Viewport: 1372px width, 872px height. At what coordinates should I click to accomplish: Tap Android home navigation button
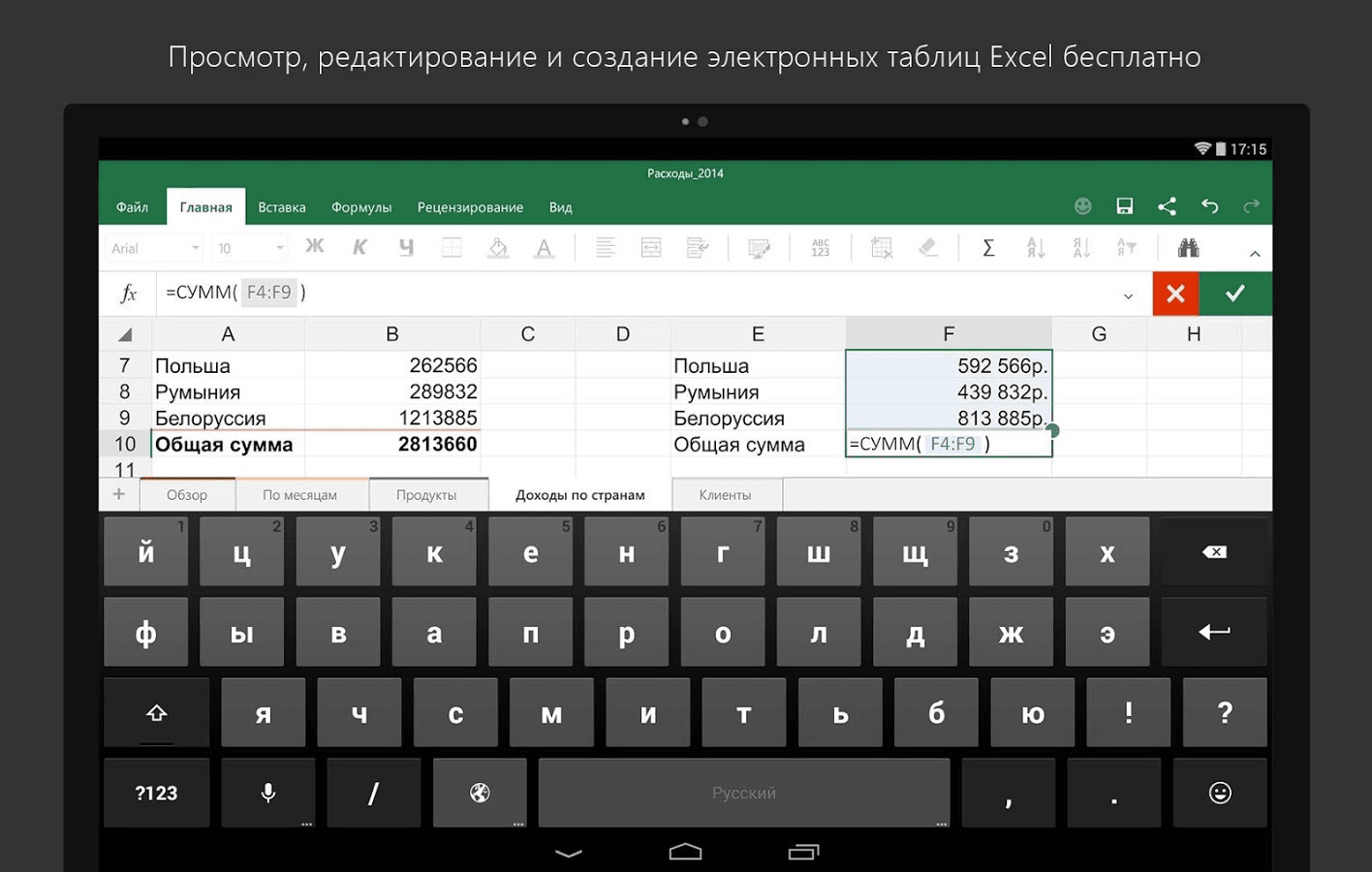pos(686,852)
